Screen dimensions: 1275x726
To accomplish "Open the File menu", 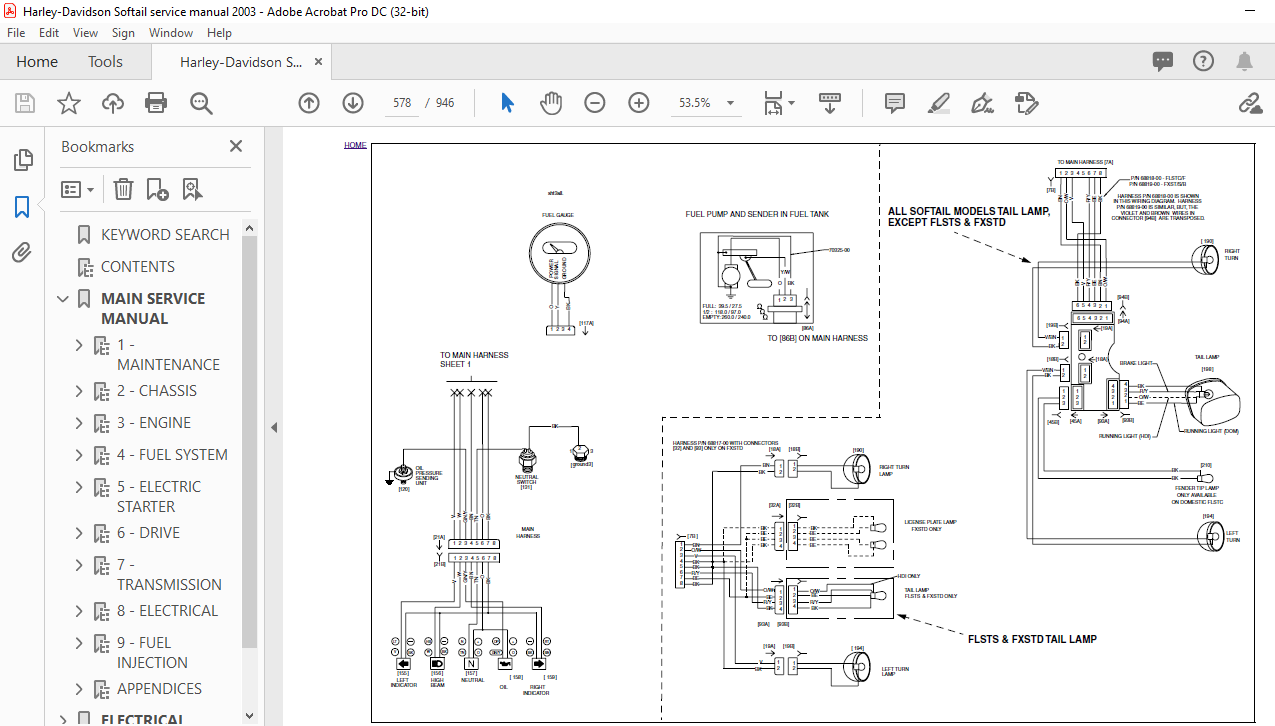I will [x=16, y=33].
